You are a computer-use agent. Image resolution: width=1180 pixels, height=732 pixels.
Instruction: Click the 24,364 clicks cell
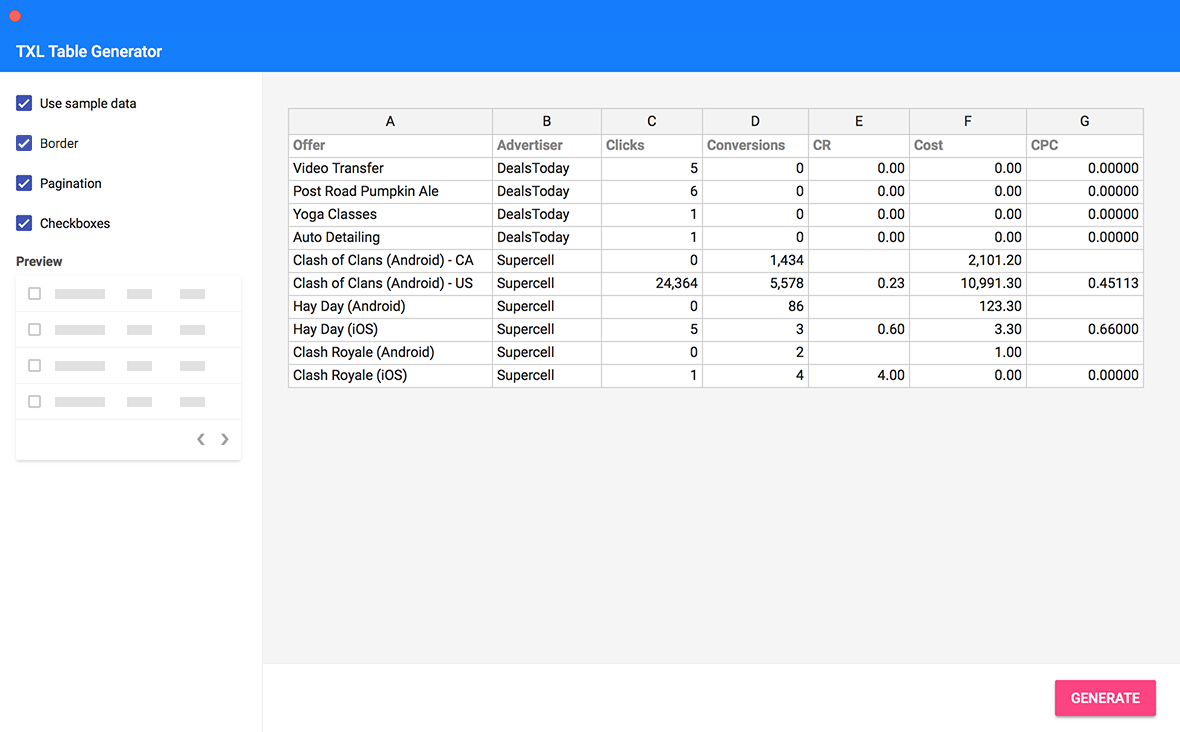pyautogui.click(x=652, y=284)
